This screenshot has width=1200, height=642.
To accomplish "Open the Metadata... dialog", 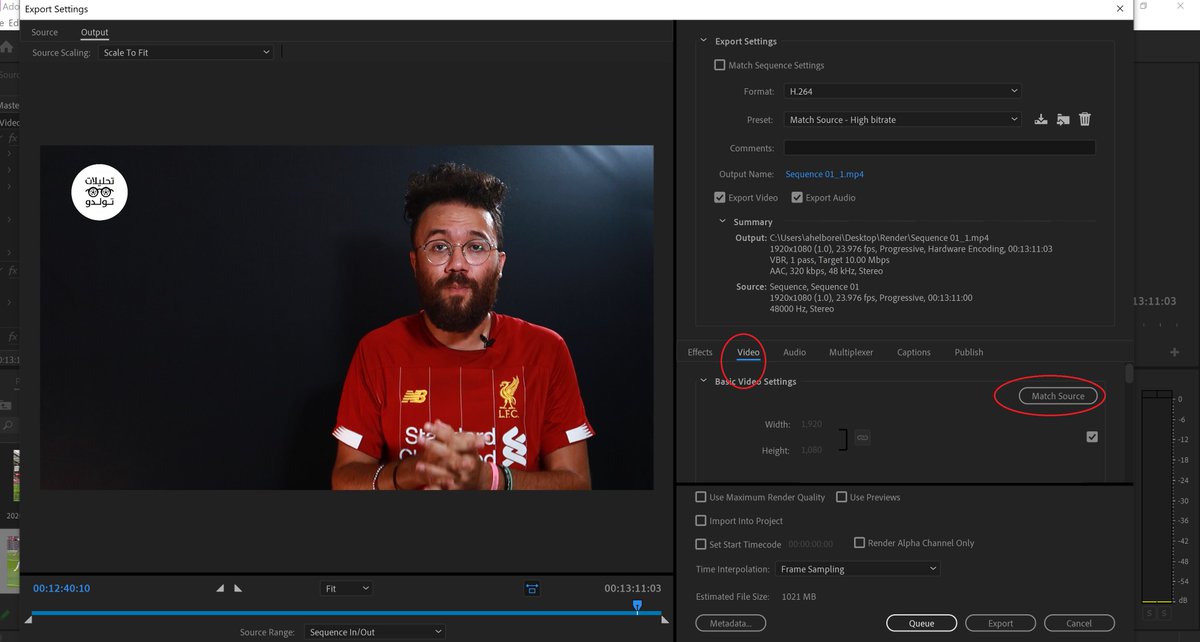I will point(731,623).
